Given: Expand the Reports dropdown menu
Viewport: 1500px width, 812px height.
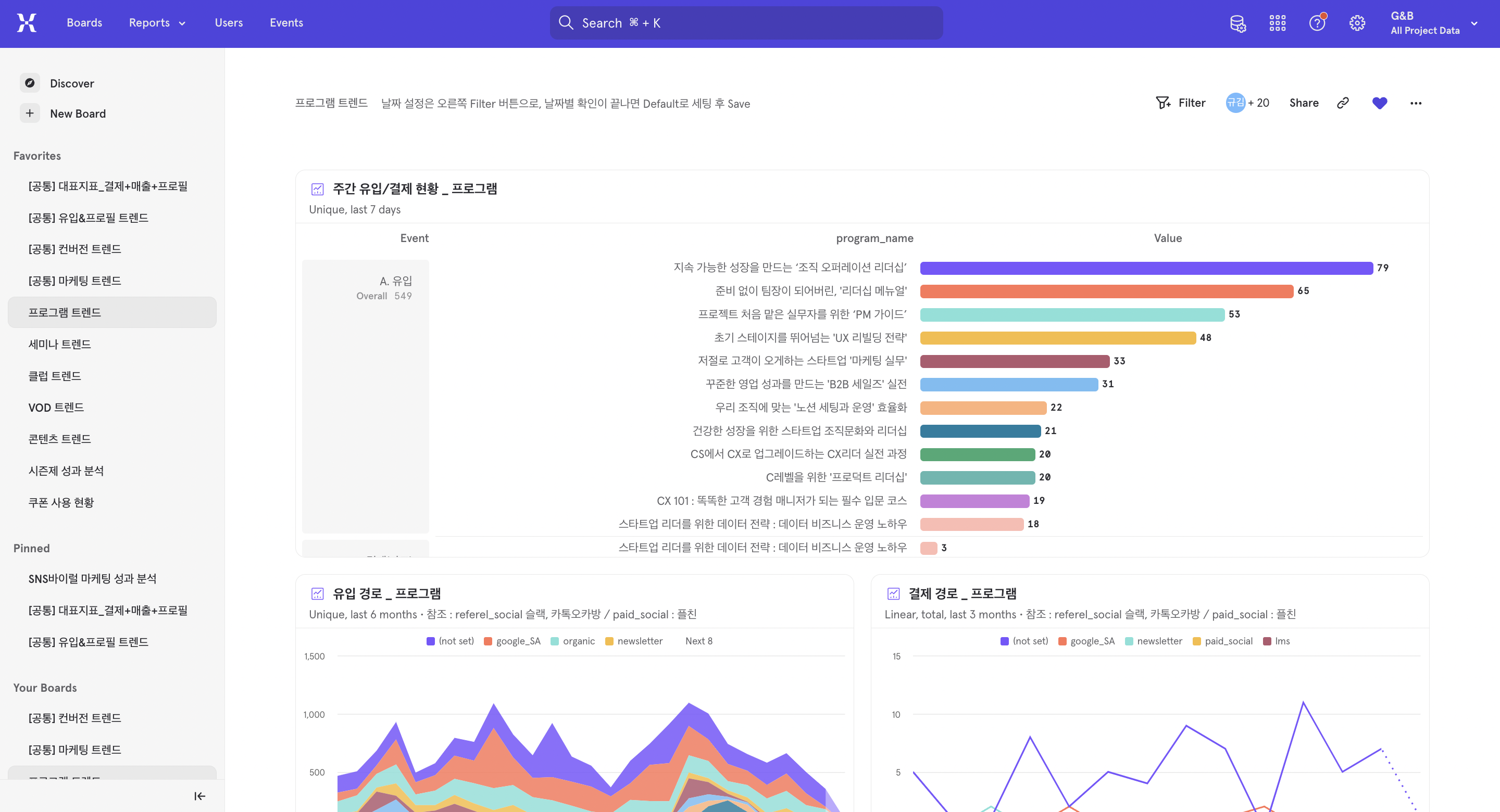Looking at the screenshot, I should click(x=157, y=23).
